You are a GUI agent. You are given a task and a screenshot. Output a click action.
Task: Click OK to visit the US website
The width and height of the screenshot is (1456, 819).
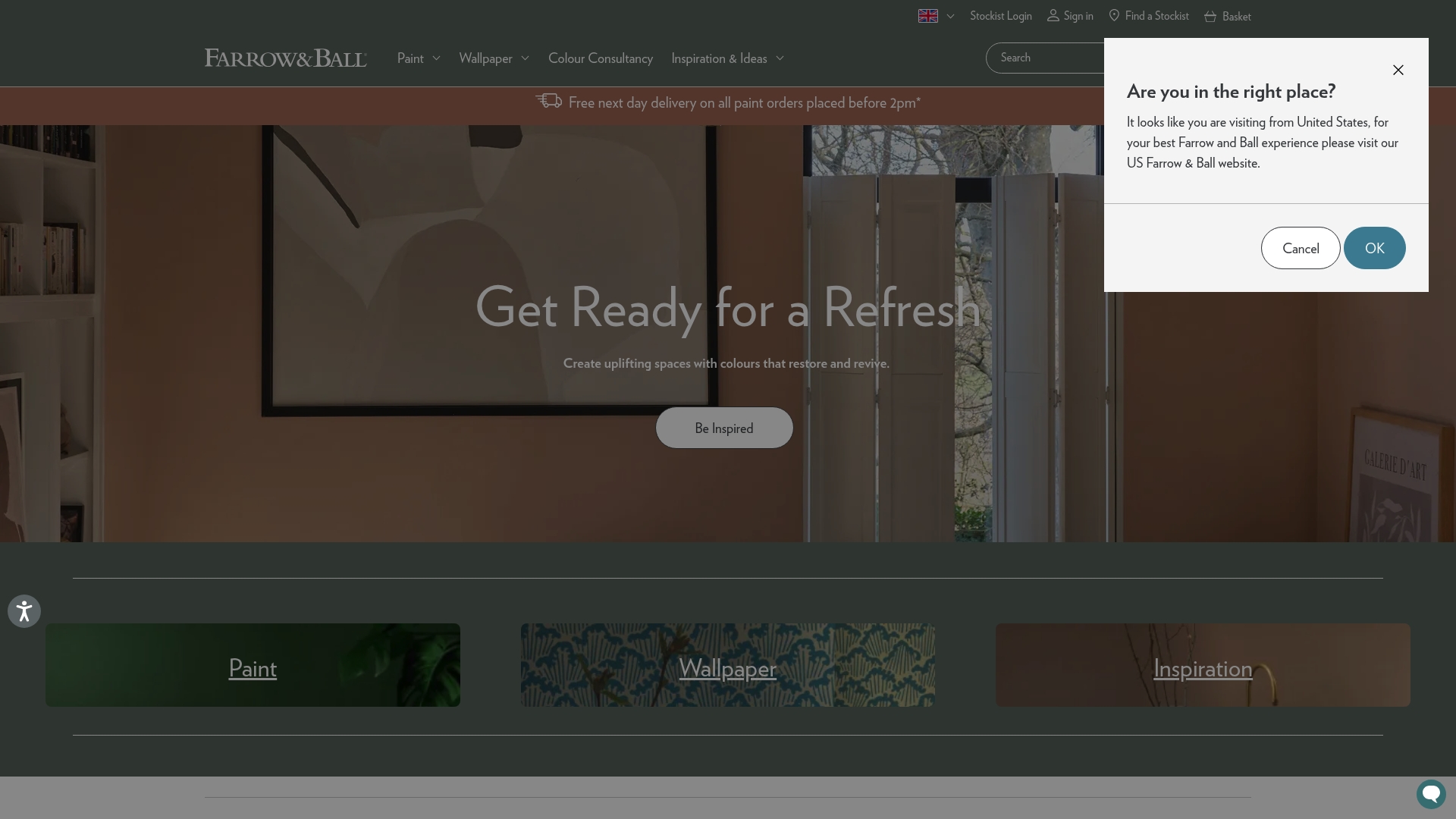pos(1374,248)
